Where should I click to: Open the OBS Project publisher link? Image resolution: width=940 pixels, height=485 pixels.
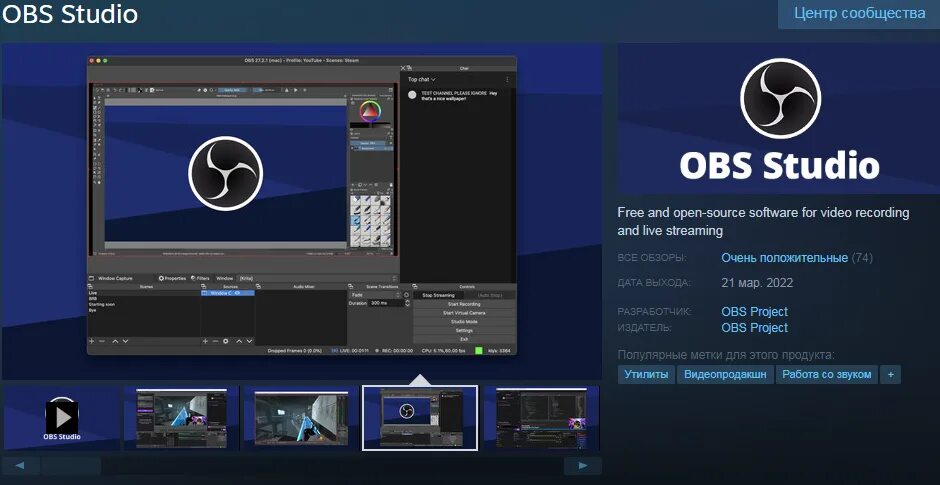pyautogui.click(x=754, y=327)
